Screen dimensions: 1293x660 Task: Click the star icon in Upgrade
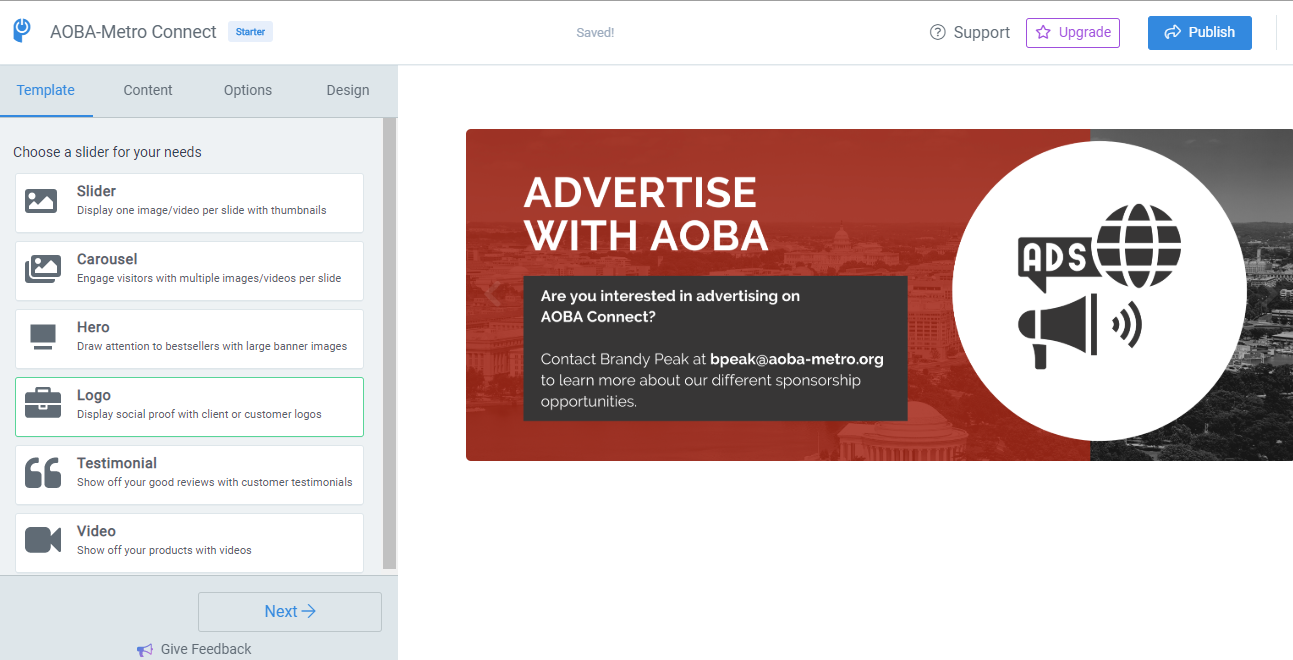coord(1043,32)
